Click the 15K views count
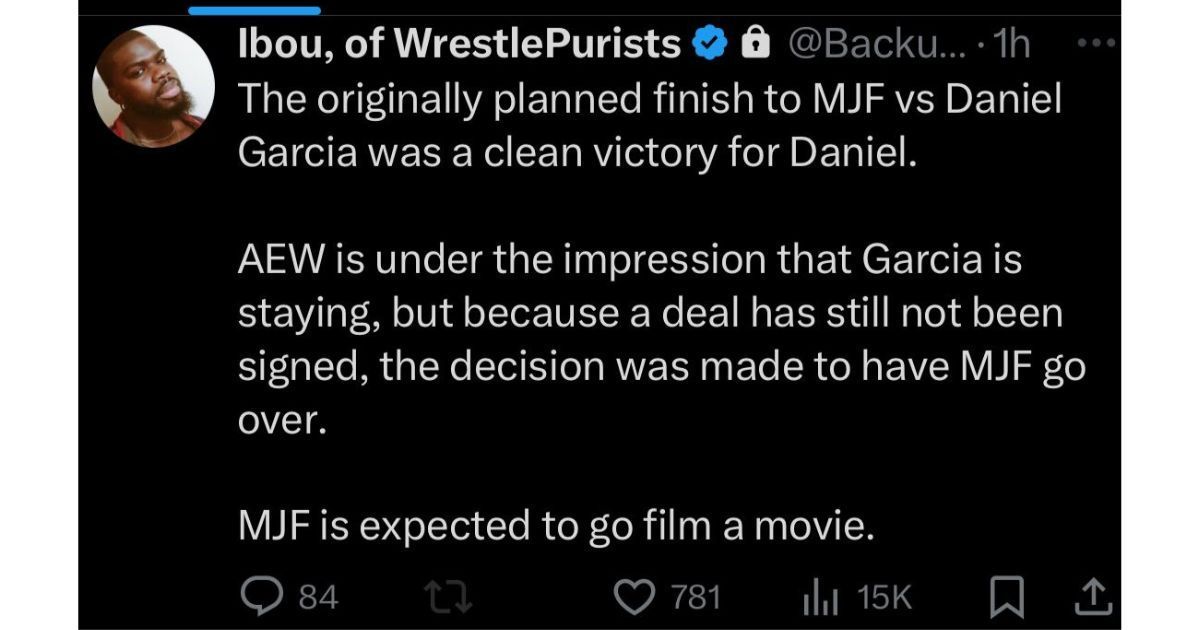The width and height of the screenshot is (1200, 630). tap(885, 598)
